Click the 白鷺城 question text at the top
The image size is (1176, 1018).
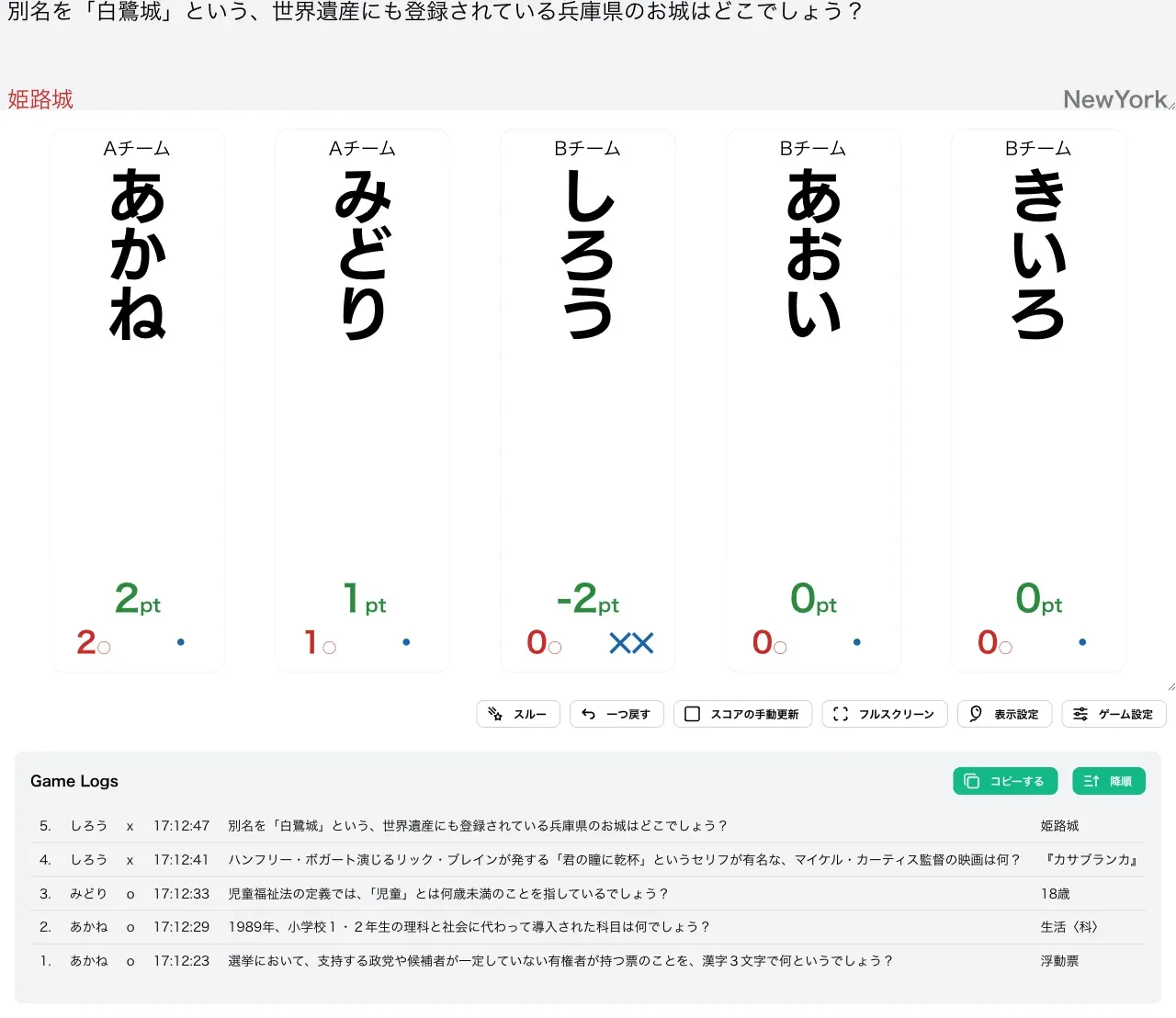tap(435, 12)
